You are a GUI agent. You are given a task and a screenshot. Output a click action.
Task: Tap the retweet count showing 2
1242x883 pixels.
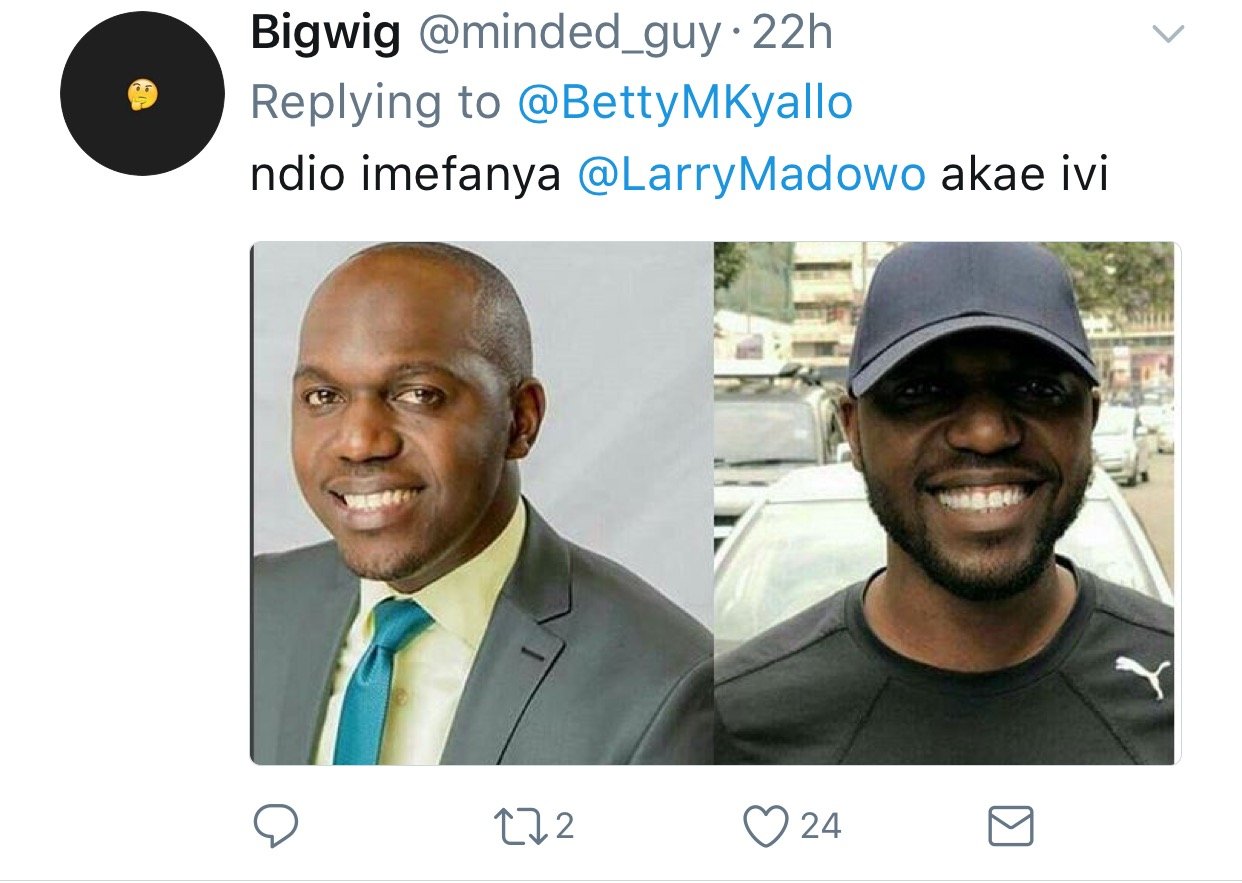coord(564,827)
